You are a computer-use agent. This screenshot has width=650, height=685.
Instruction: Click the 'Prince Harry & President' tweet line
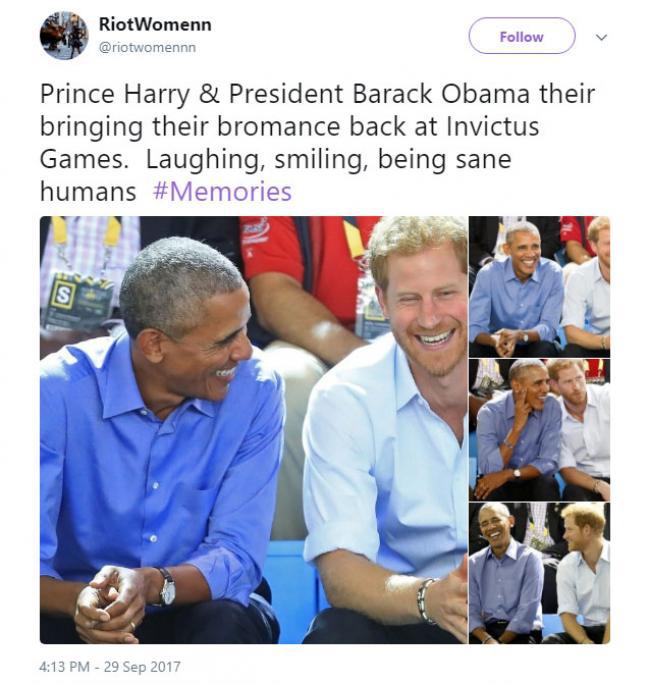point(318,93)
